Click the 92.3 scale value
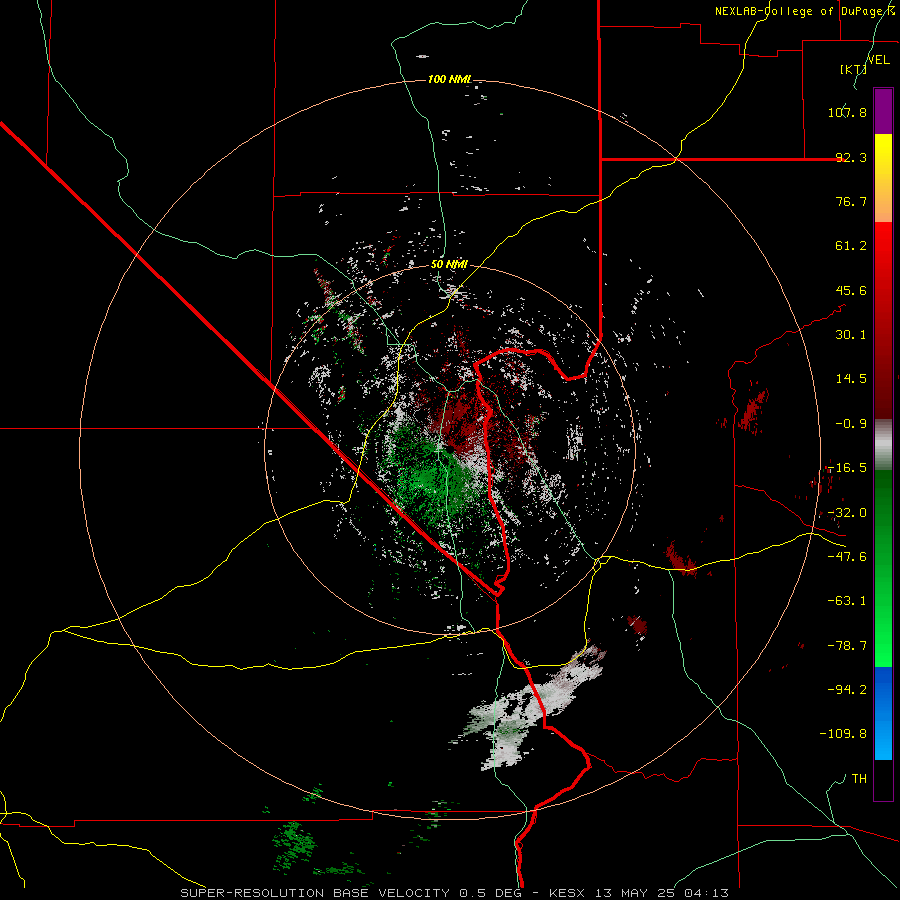 [x=851, y=157]
